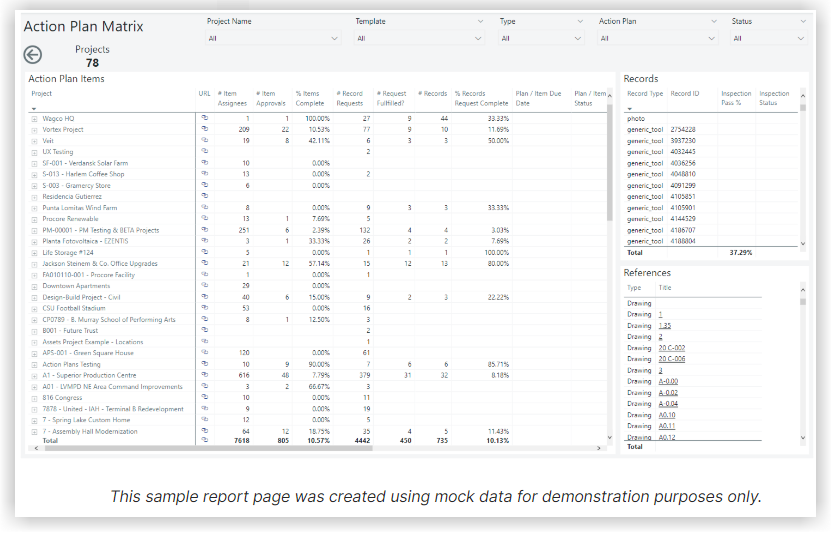The height and width of the screenshot is (533, 832).
Task: Select the photo record type row
Action: click(712, 118)
